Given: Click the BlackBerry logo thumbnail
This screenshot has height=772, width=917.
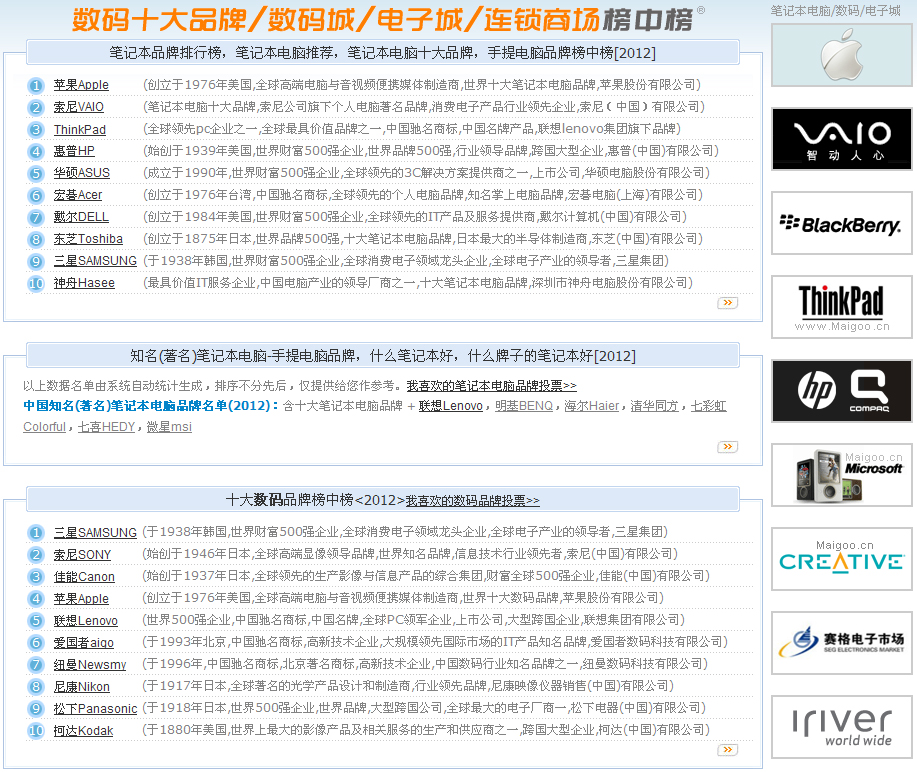Looking at the screenshot, I should click(x=842, y=223).
